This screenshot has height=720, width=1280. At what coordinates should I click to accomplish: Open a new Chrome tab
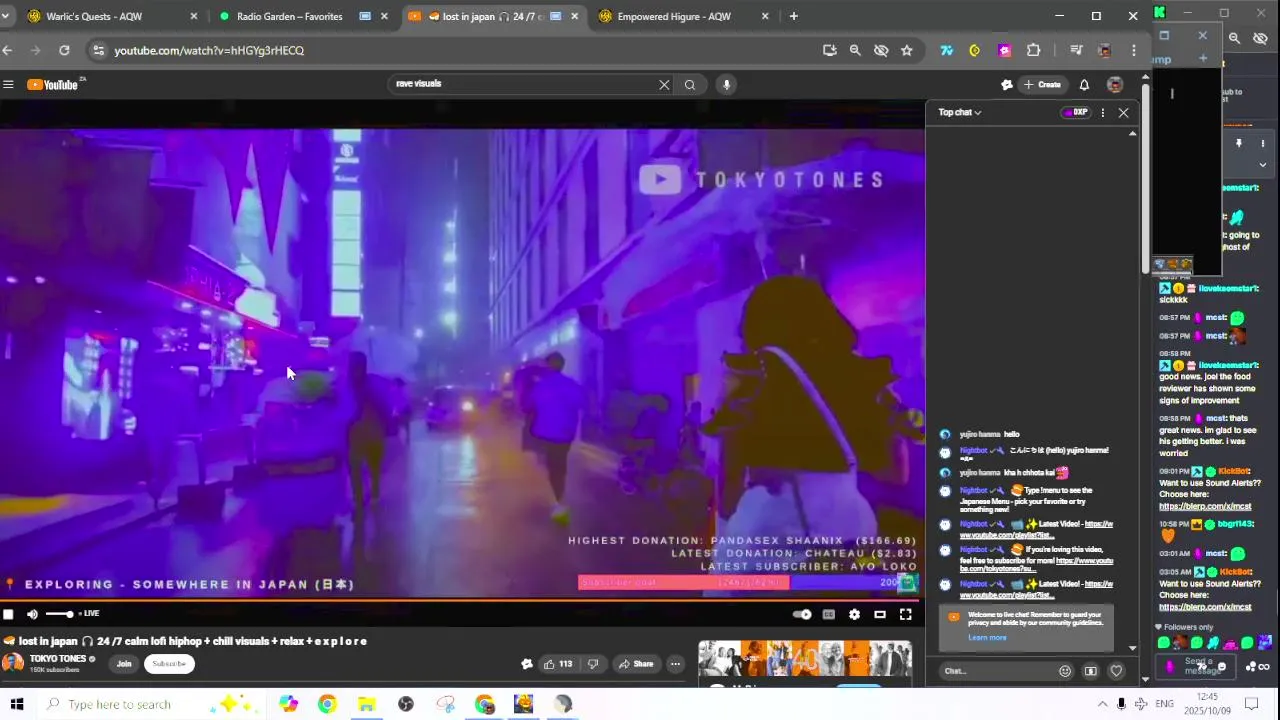click(794, 16)
